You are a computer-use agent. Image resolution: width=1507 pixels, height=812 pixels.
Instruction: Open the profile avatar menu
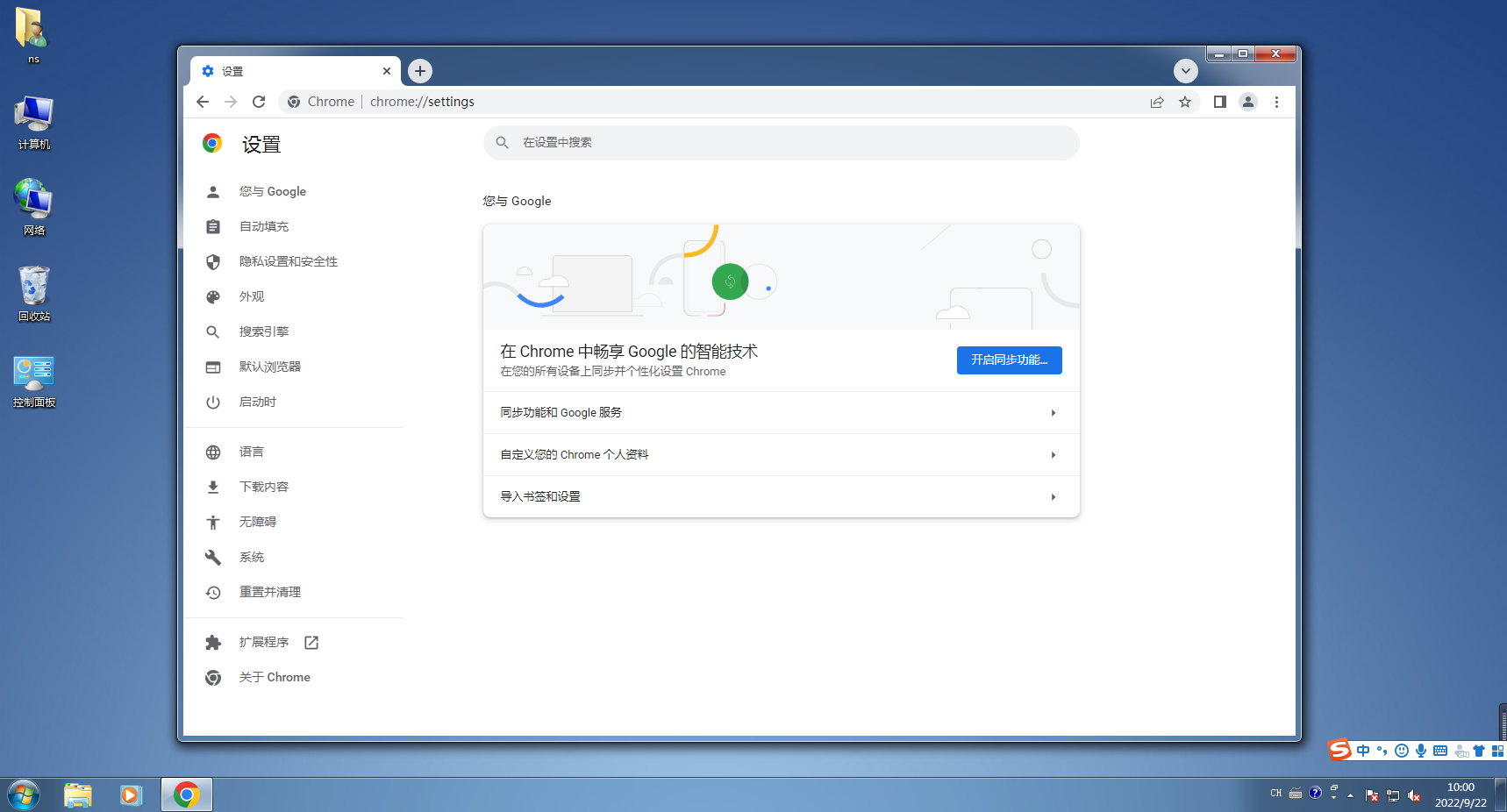click(1248, 102)
